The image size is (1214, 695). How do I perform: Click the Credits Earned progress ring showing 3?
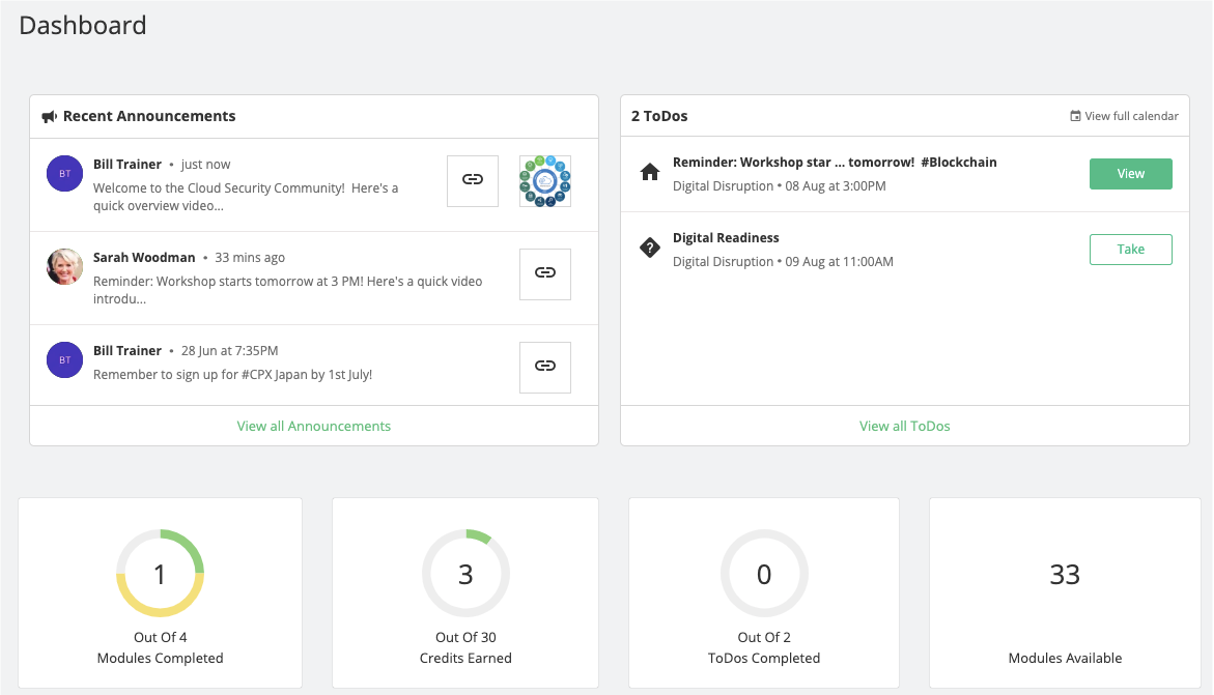(466, 573)
